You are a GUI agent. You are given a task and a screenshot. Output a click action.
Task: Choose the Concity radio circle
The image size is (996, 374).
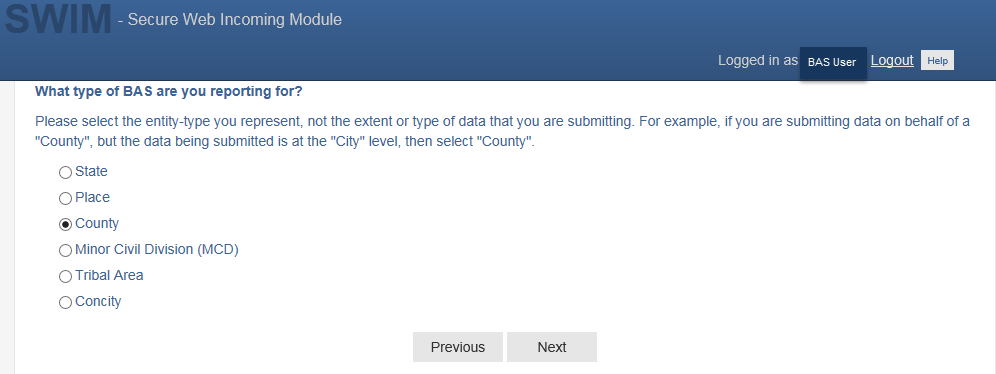65,303
